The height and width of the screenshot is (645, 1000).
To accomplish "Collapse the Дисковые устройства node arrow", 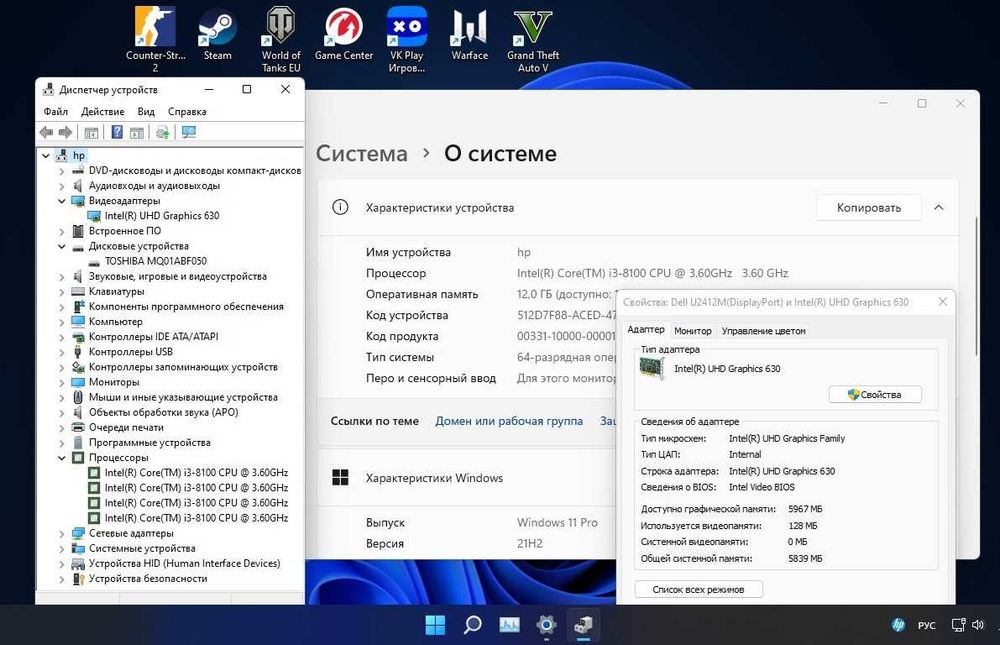I will point(62,246).
